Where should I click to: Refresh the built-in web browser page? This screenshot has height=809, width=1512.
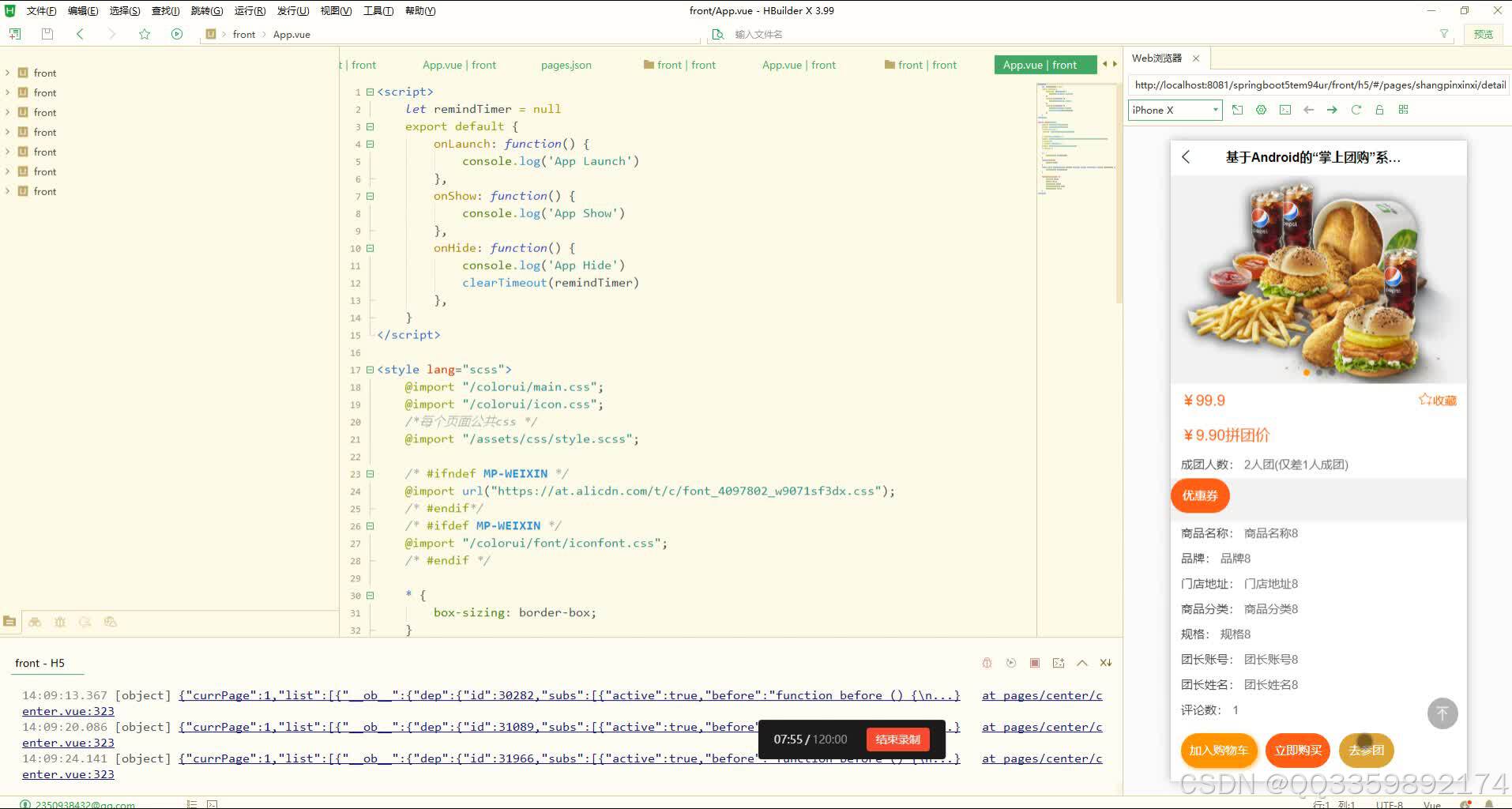coord(1356,110)
